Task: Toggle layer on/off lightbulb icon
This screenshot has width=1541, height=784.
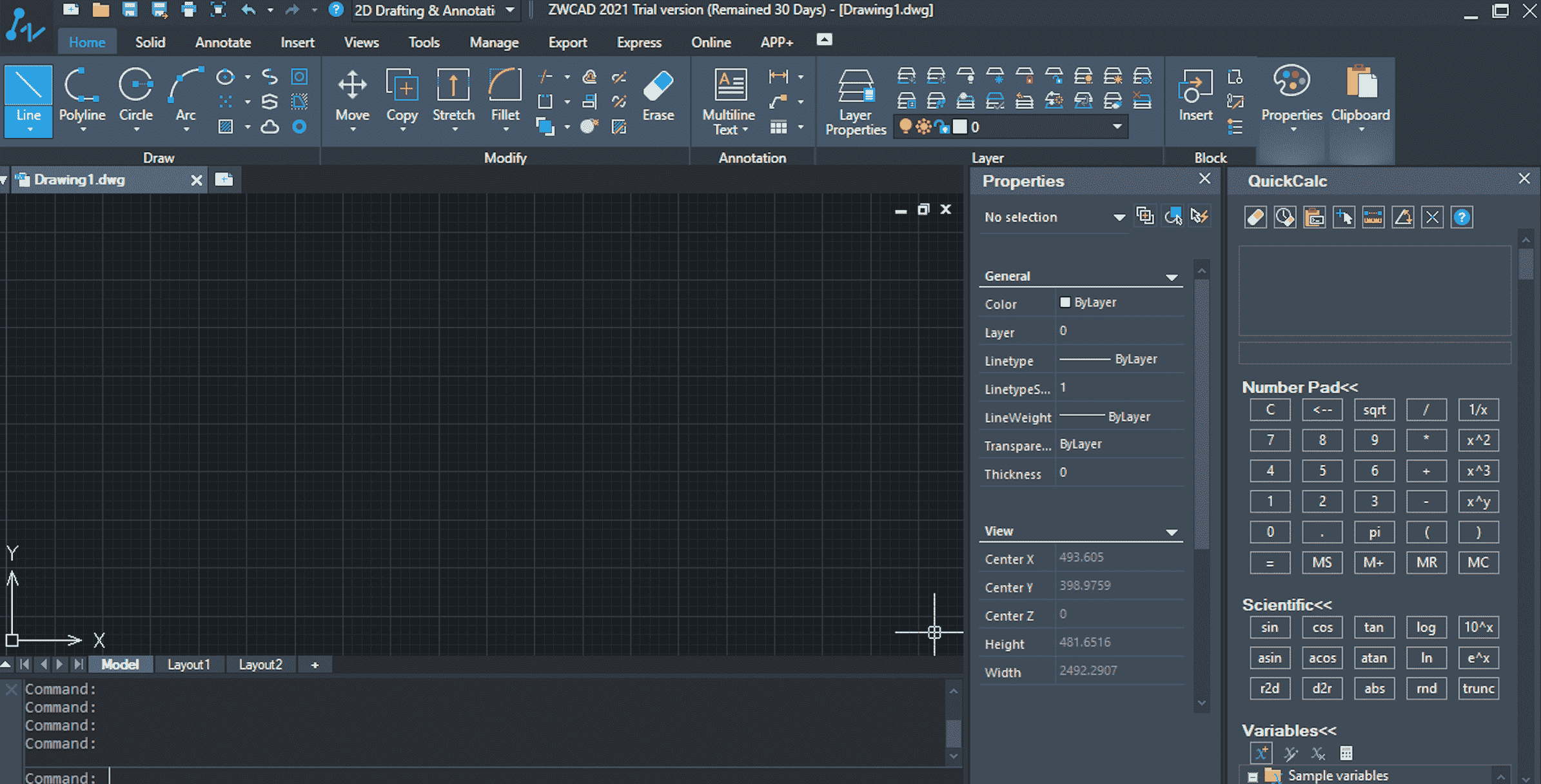Action: (905, 127)
